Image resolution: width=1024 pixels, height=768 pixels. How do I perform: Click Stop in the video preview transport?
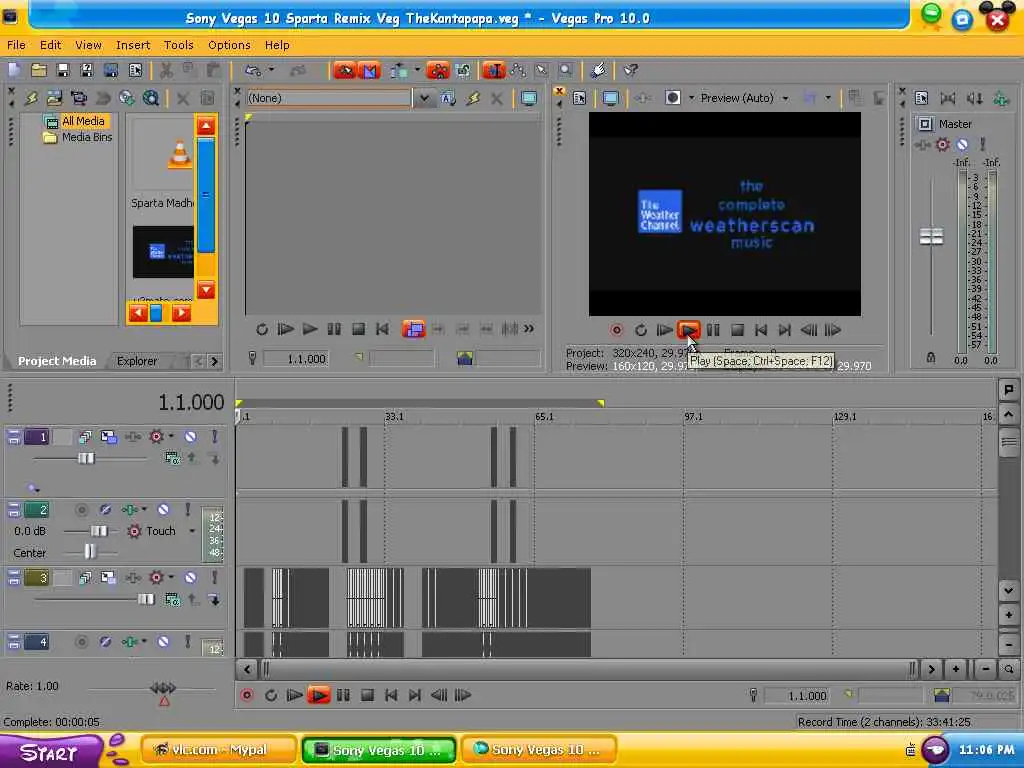click(737, 330)
